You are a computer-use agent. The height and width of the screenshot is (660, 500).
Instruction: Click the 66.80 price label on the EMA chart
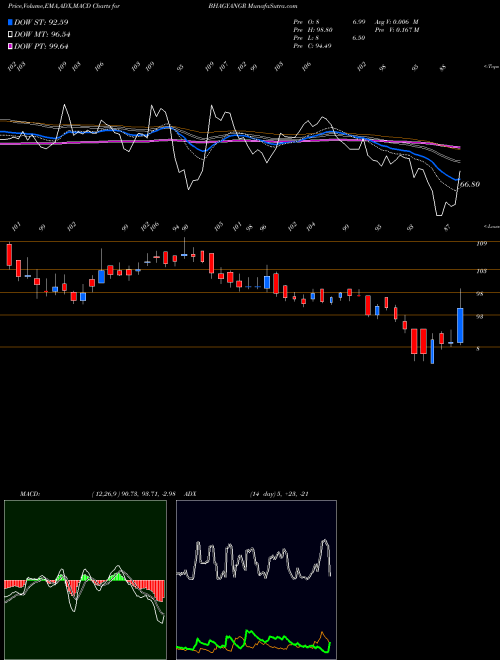pyautogui.click(x=469, y=184)
